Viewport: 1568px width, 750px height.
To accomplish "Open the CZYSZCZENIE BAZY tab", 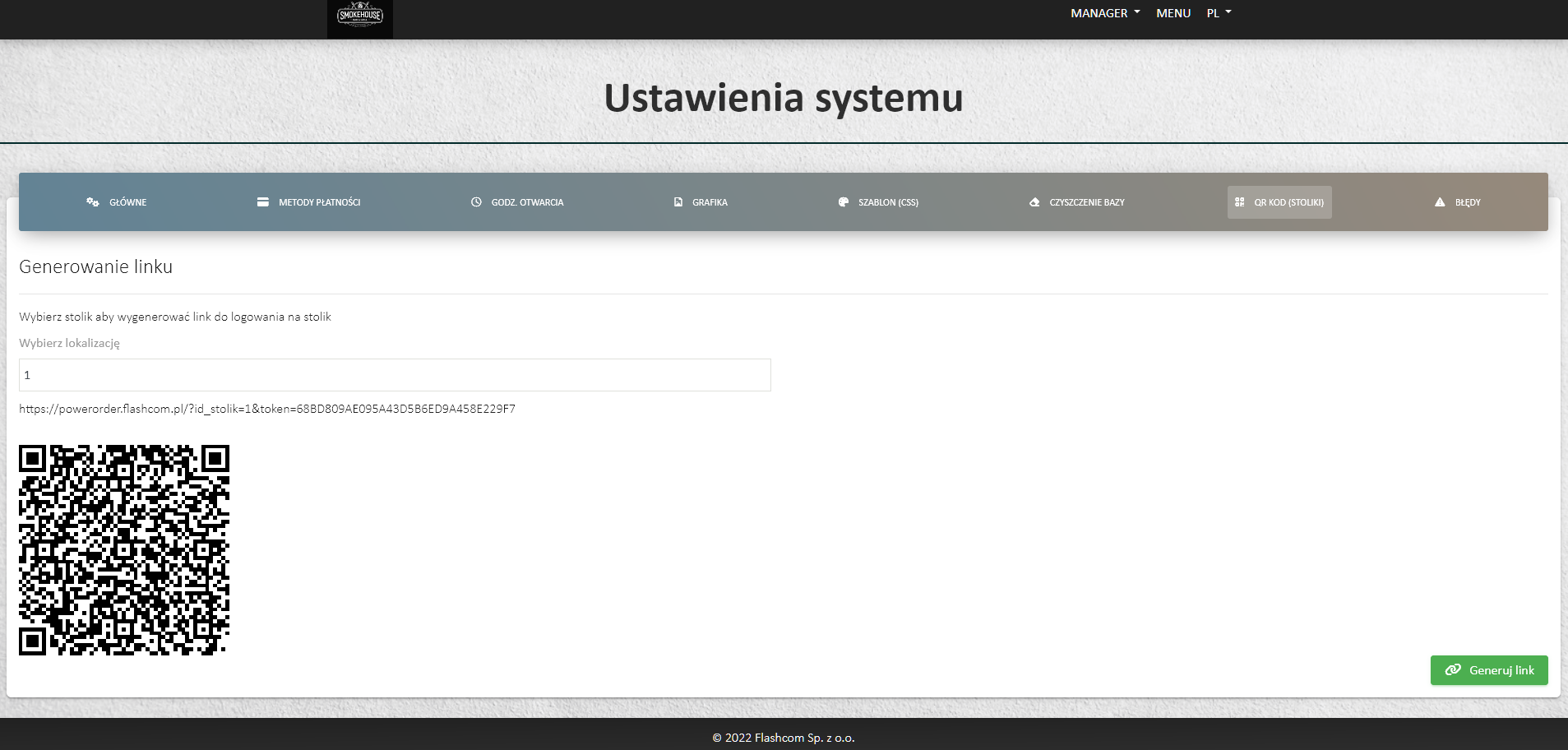I will click(x=1077, y=202).
